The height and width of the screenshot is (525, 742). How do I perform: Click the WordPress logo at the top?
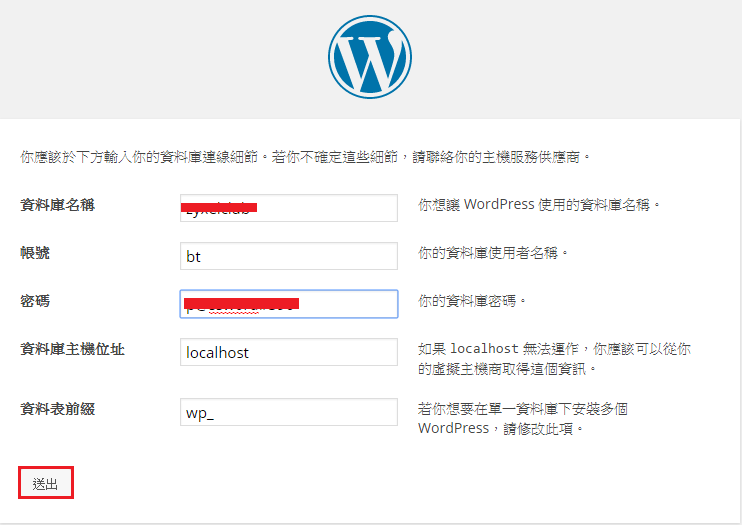[x=370, y=57]
